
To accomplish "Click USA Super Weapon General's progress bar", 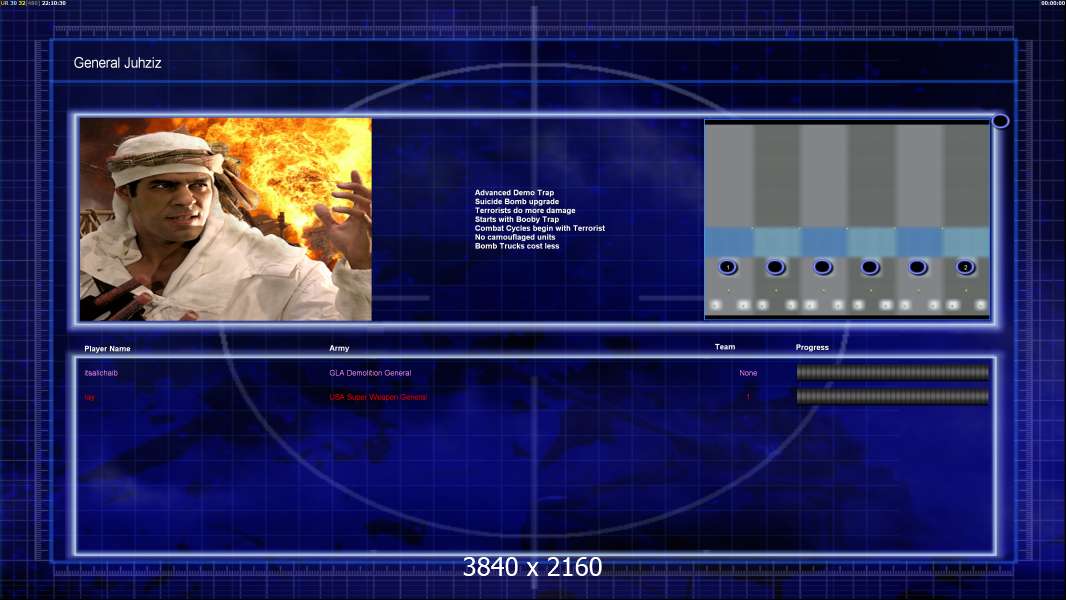I will point(893,397).
